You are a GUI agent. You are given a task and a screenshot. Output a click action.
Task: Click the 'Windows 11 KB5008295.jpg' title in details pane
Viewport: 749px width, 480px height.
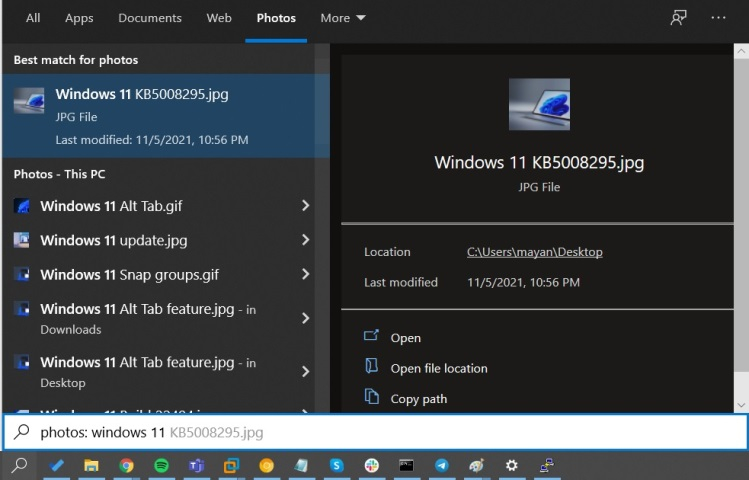click(x=539, y=162)
